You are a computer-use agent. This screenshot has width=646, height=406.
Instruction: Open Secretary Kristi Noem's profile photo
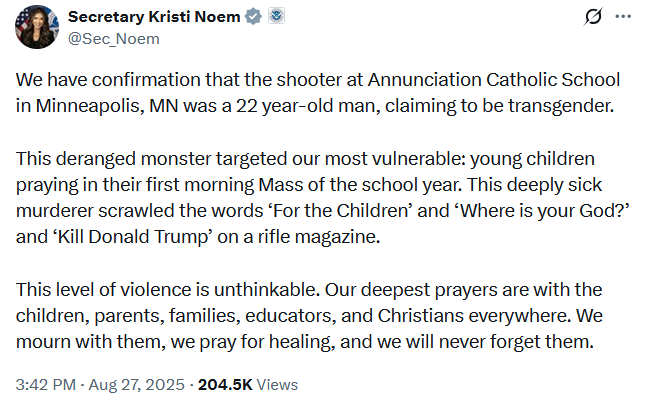[x=38, y=26]
